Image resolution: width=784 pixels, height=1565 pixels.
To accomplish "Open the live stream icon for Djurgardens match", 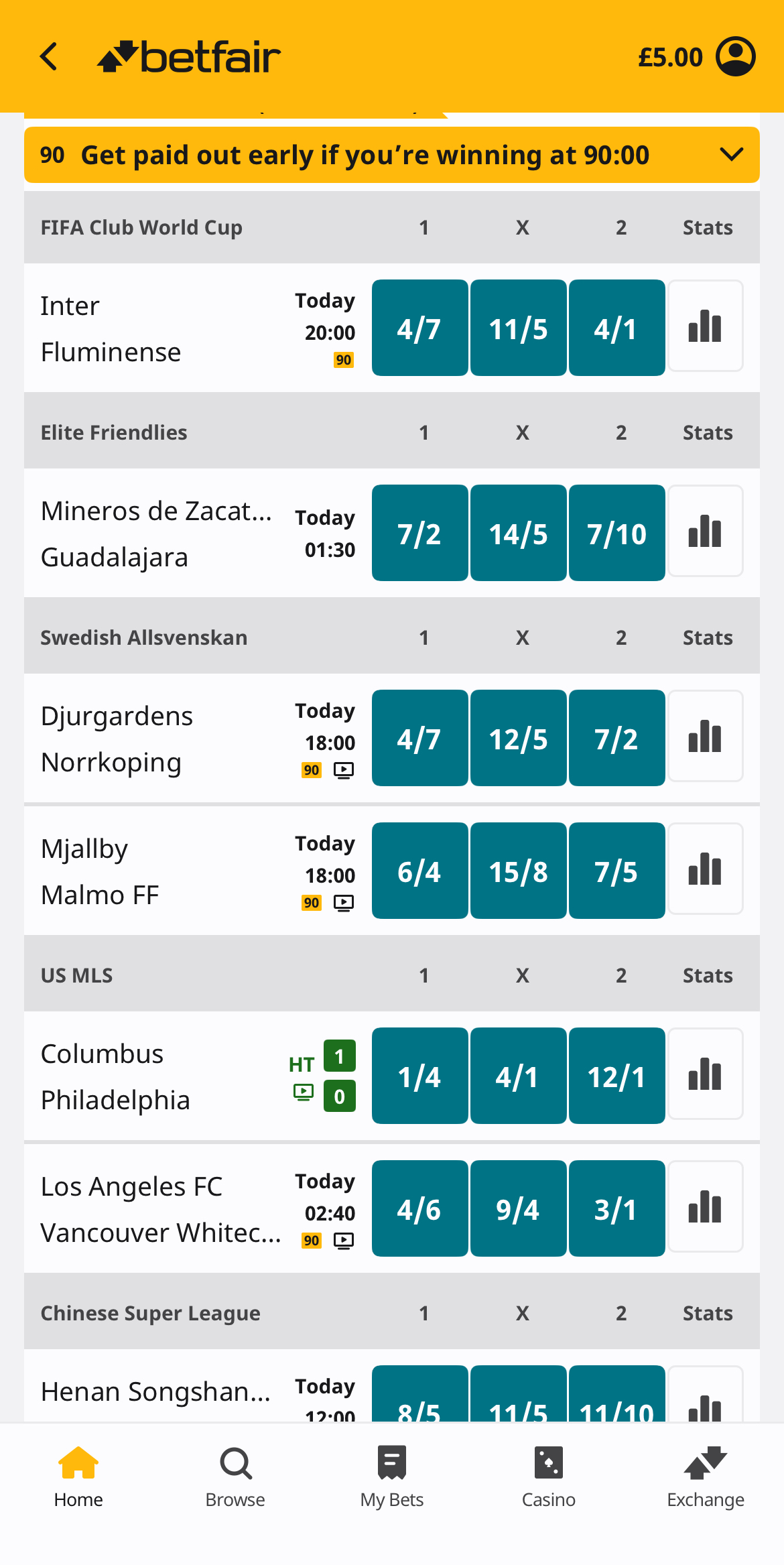I will point(344,771).
